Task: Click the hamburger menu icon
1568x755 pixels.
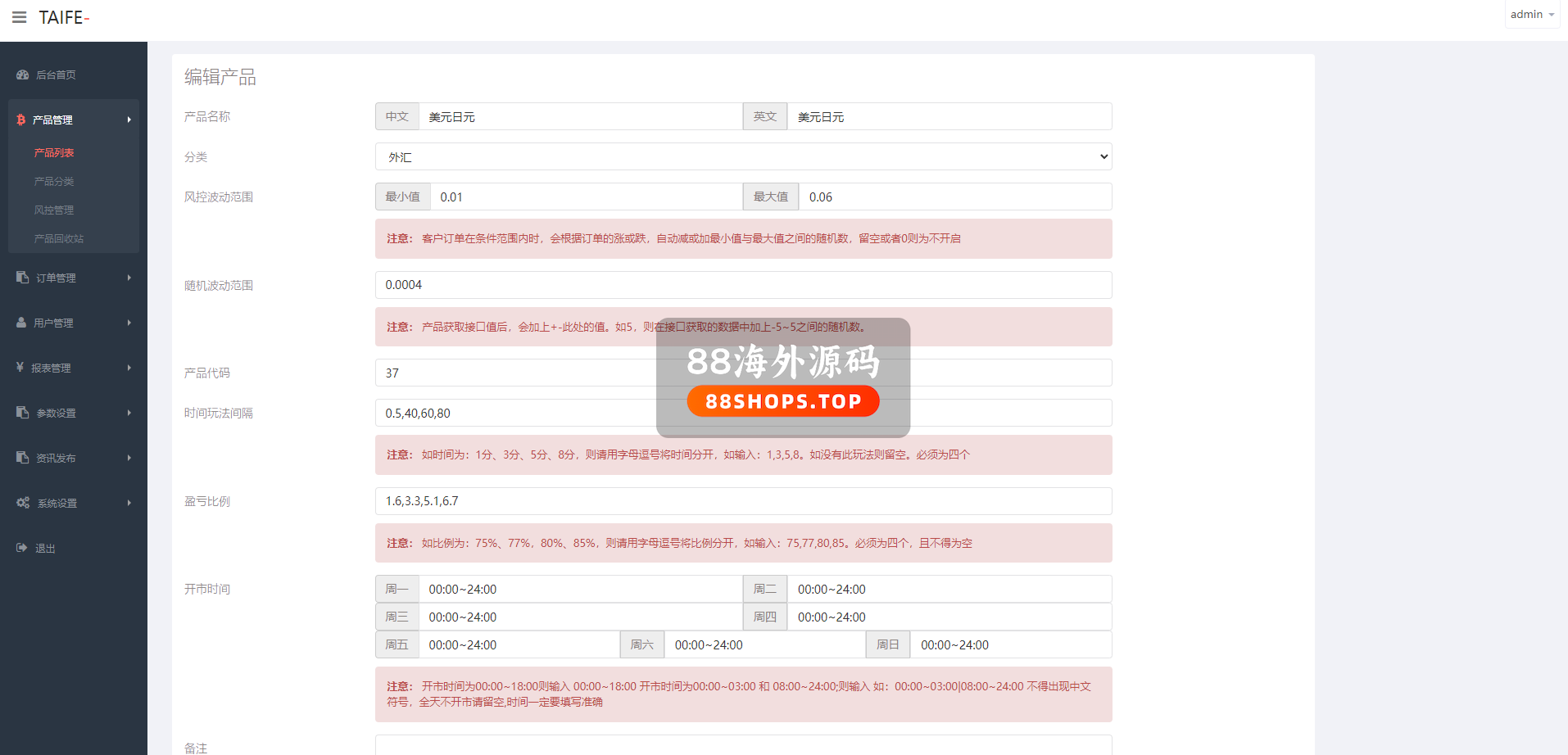Action: 19,17
